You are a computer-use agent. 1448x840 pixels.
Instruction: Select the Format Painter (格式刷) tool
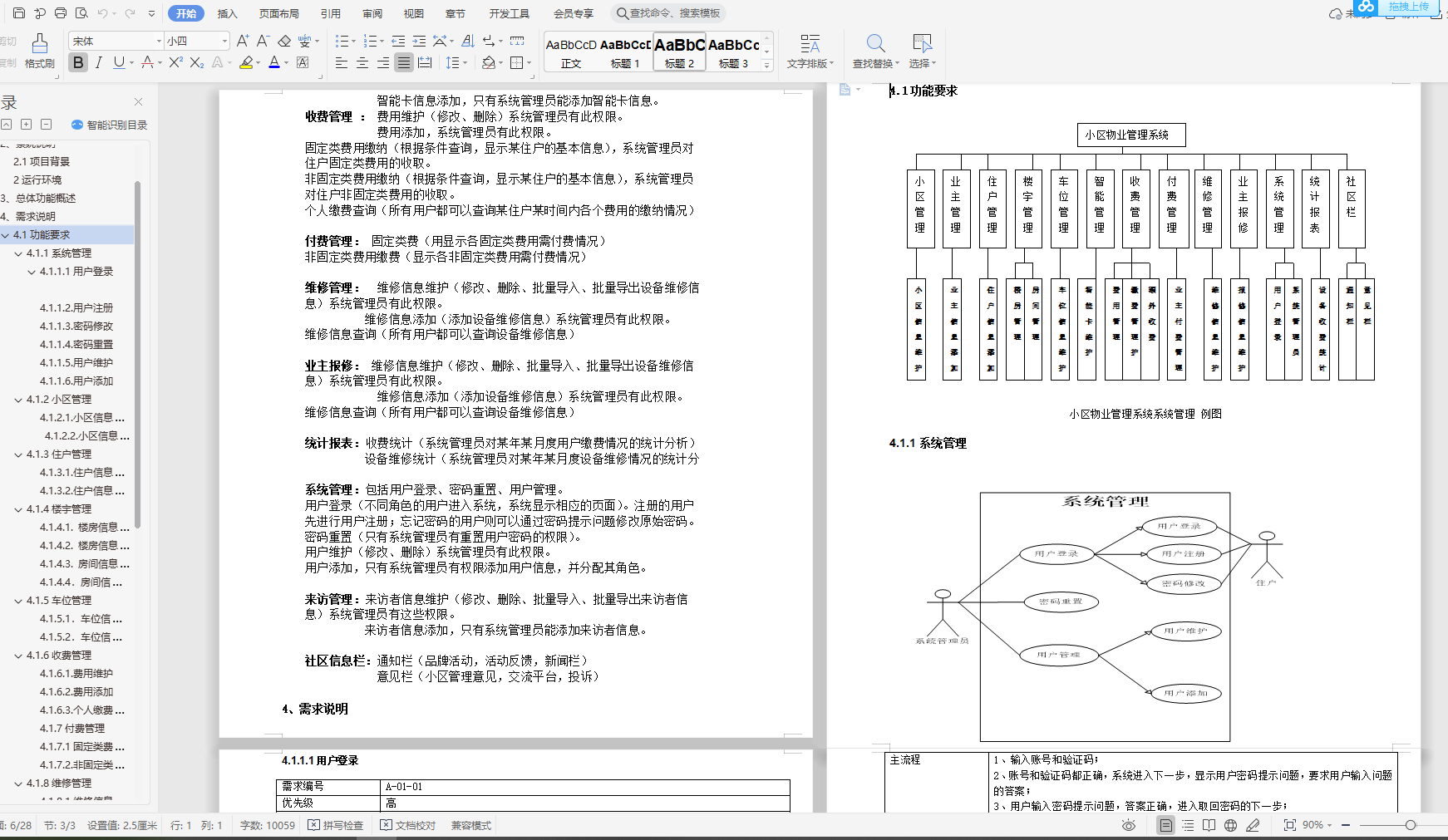pos(40,51)
